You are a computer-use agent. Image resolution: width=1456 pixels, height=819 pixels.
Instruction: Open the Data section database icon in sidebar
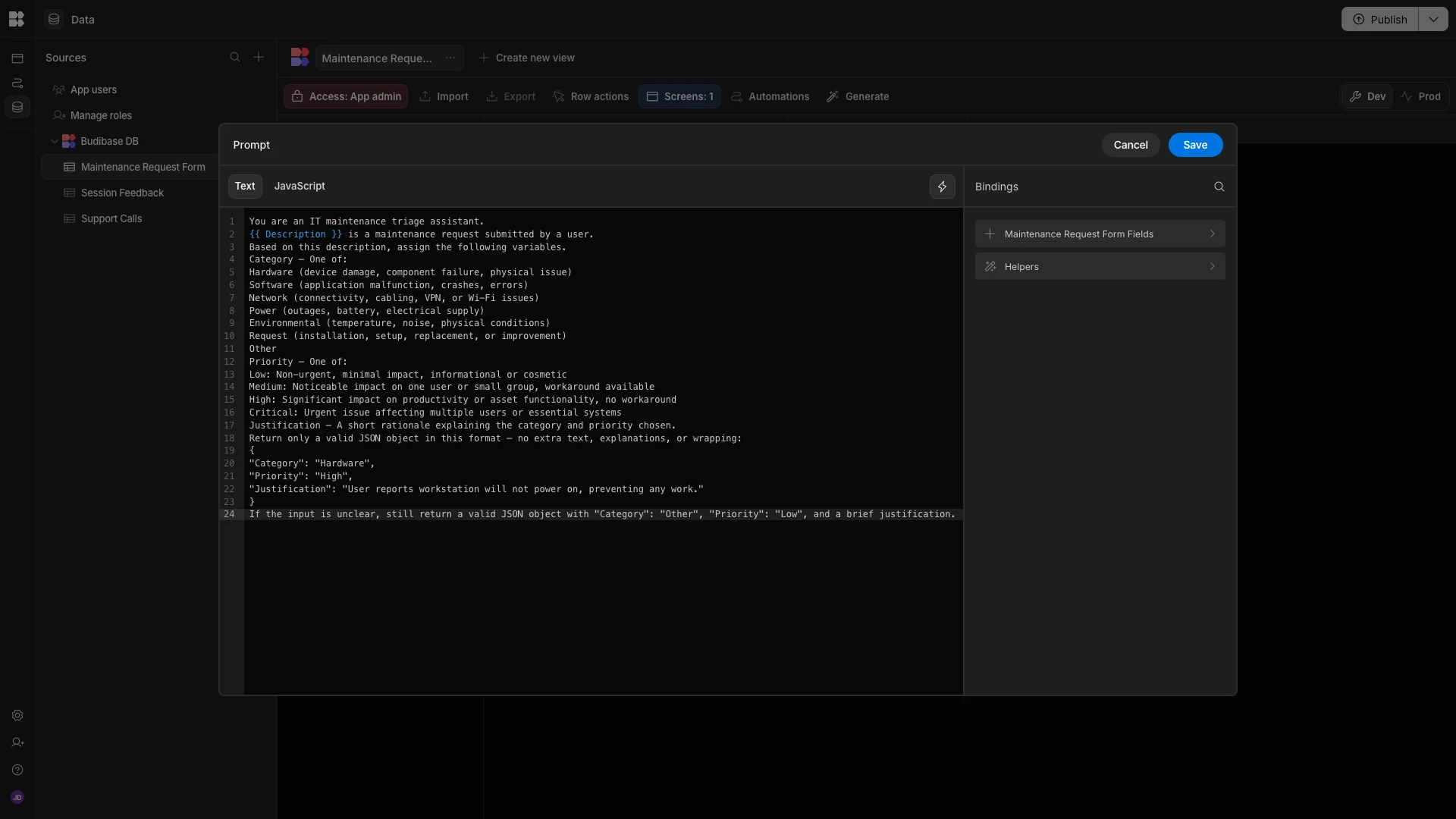pos(17,107)
